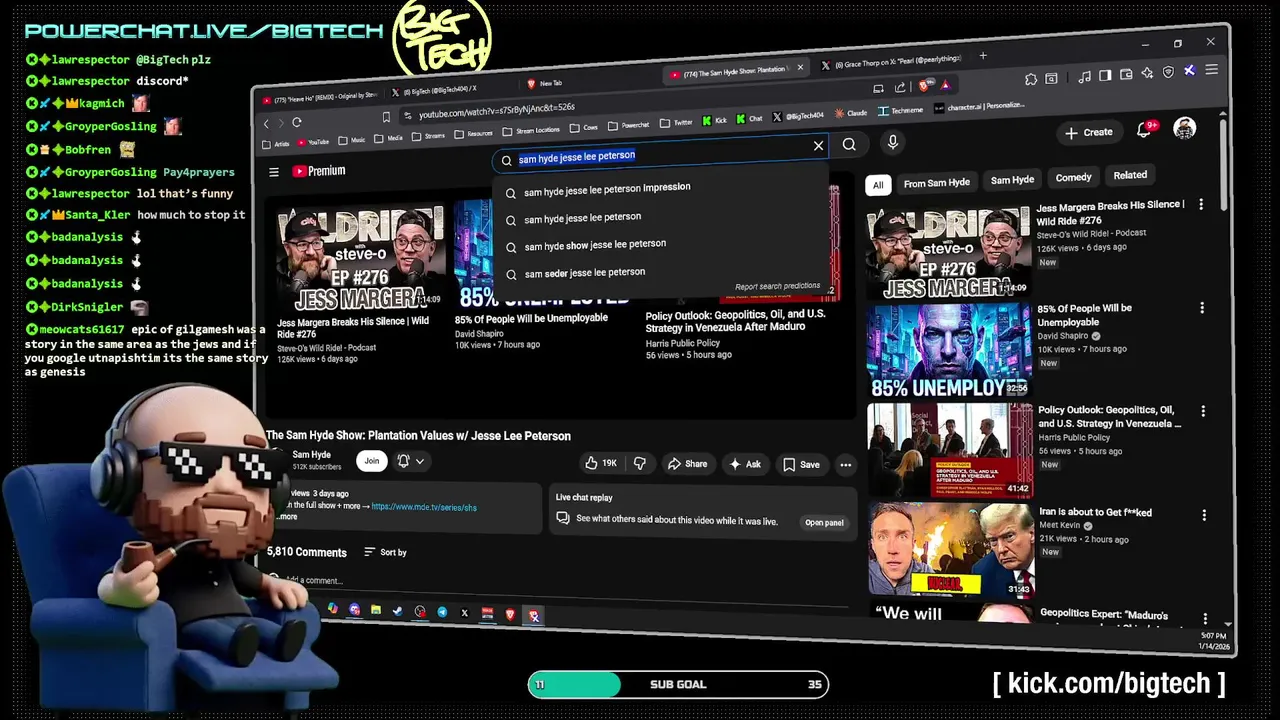Image resolution: width=1280 pixels, height=720 pixels.
Task: Open the Claude bookmark
Action: pos(852,114)
